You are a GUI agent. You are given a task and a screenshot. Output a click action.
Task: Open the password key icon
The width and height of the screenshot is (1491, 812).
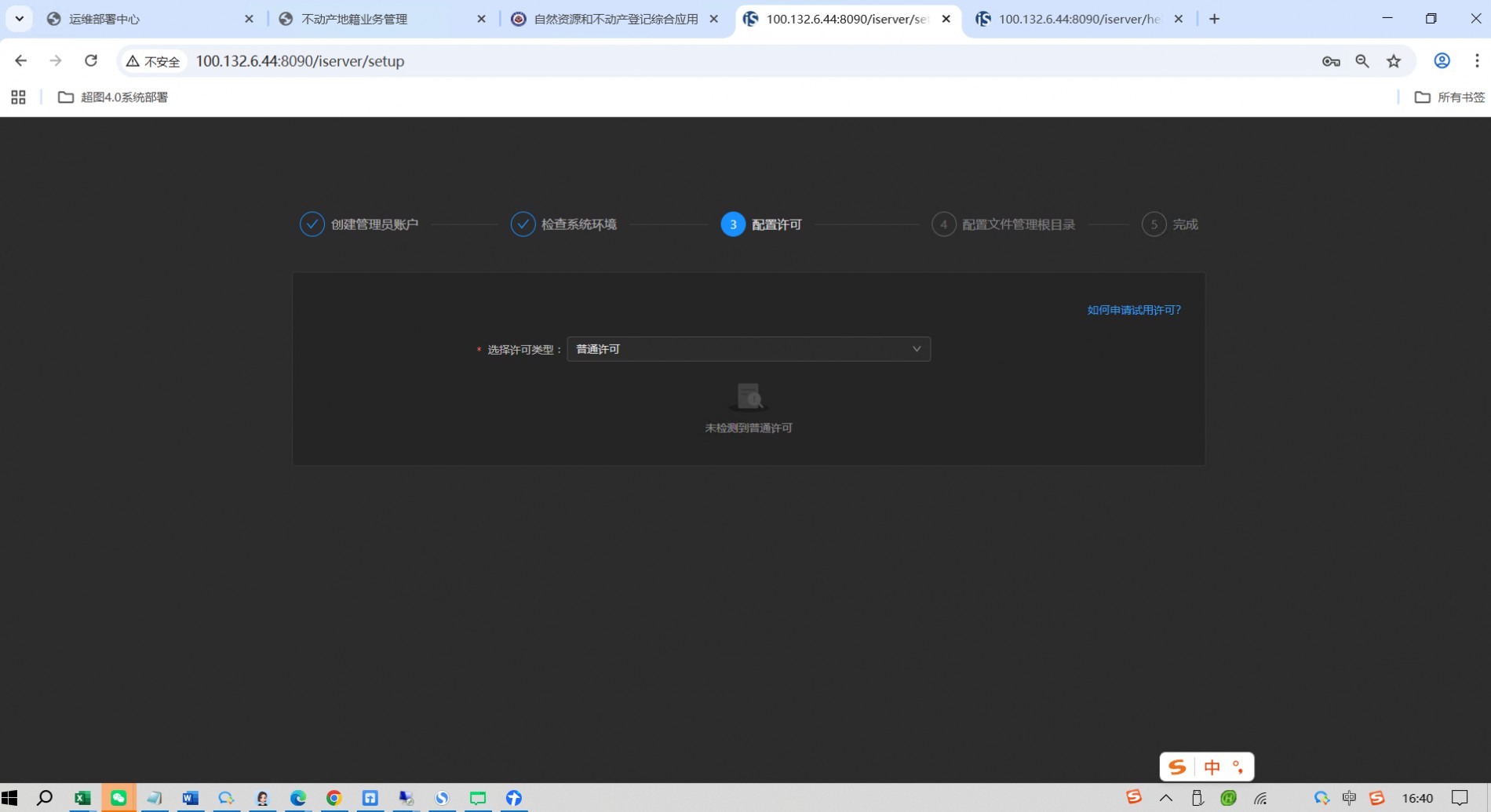click(x=1331, y=61)
